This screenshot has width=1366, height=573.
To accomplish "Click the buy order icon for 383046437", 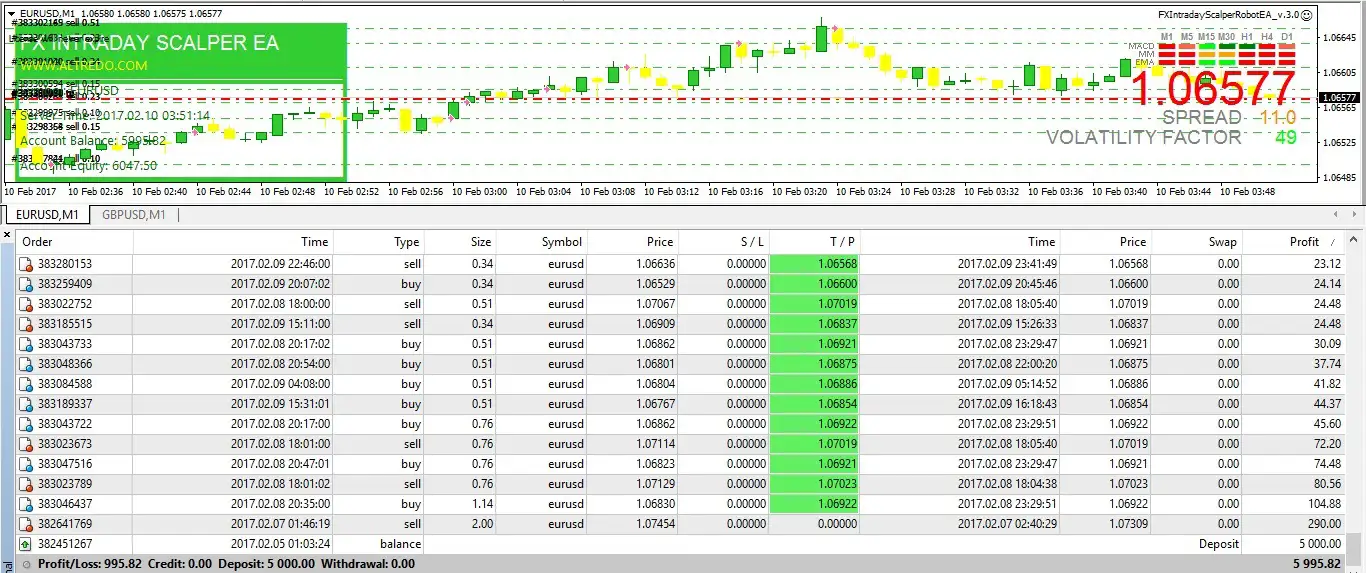I will [x=26, y=504].
